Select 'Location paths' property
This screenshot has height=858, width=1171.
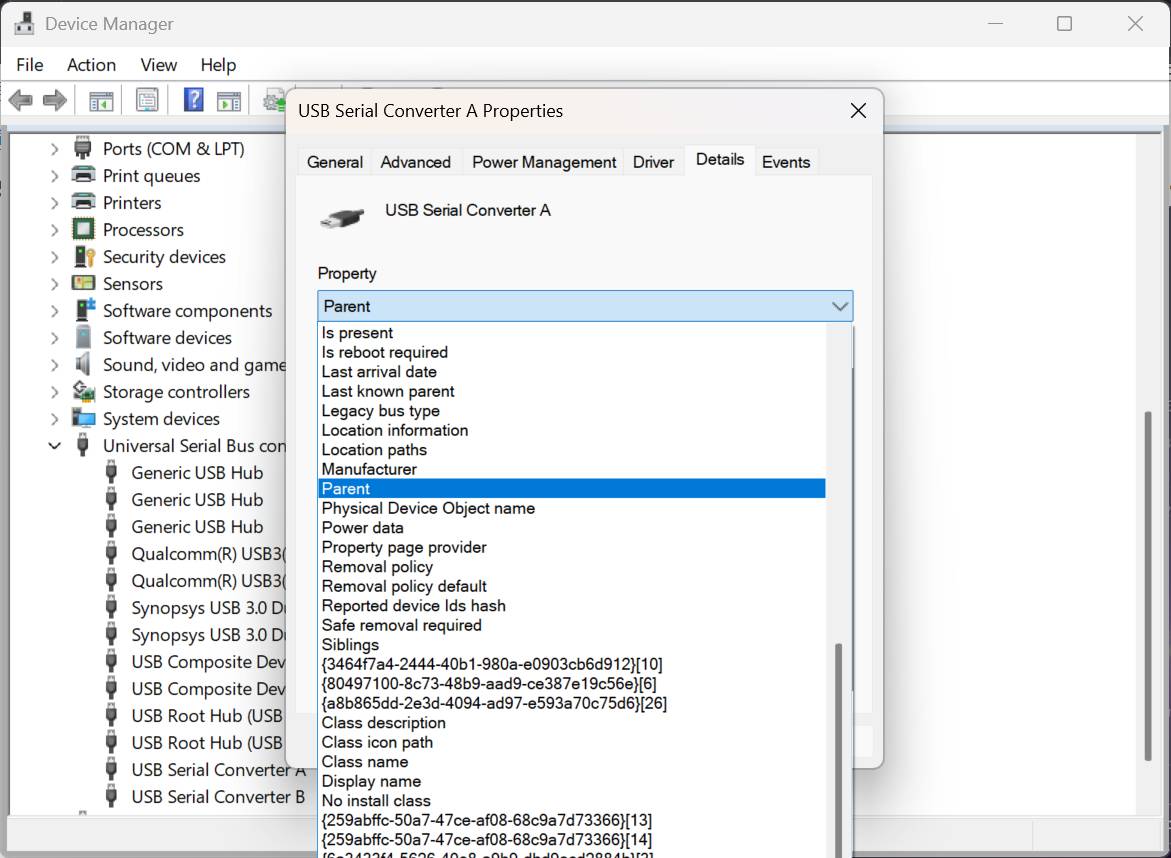(571, 450)
